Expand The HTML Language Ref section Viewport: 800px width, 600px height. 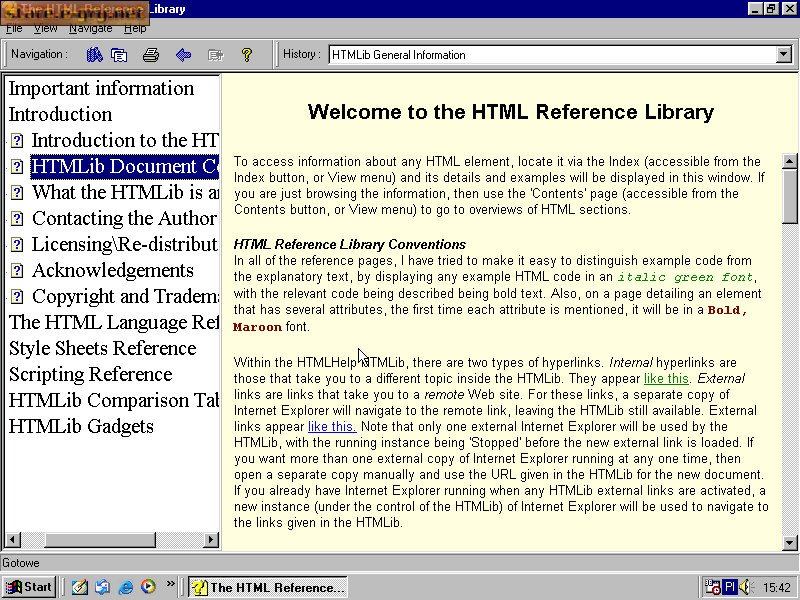click(x=114, y=322)
